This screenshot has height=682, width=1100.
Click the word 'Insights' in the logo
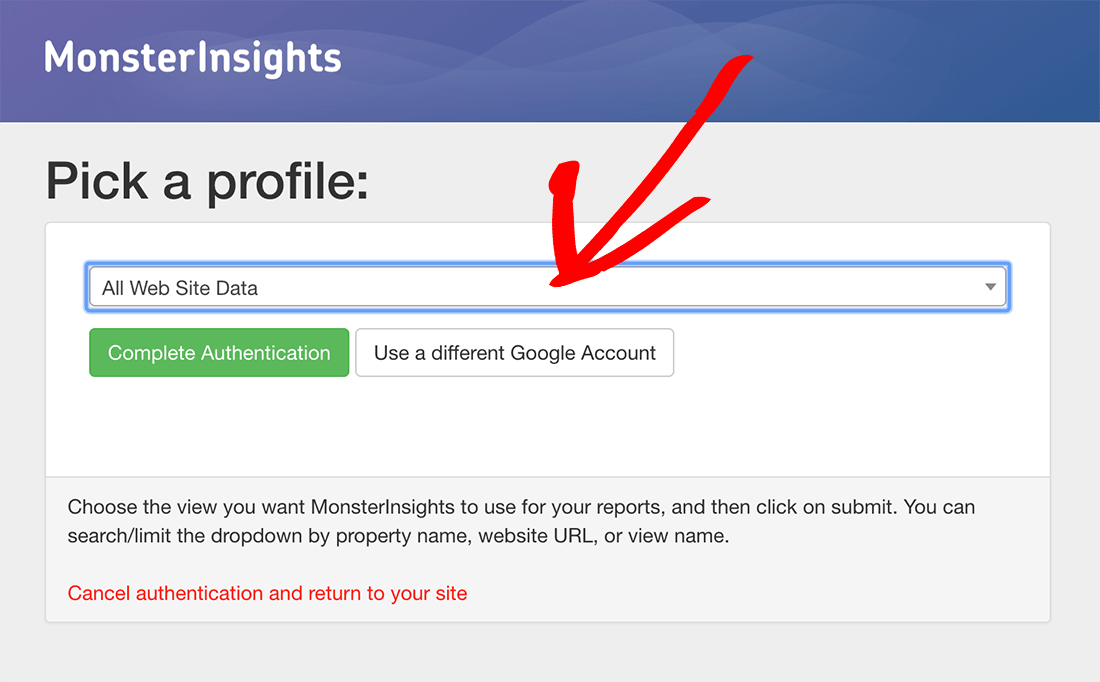[x=269, y=58]
